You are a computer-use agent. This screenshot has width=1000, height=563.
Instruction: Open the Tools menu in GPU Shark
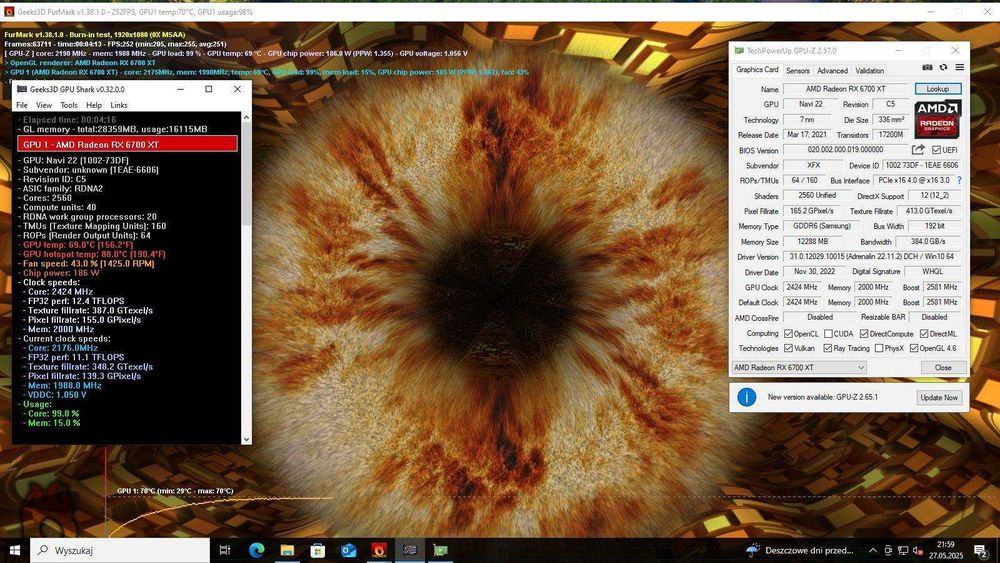pos(69,105)
